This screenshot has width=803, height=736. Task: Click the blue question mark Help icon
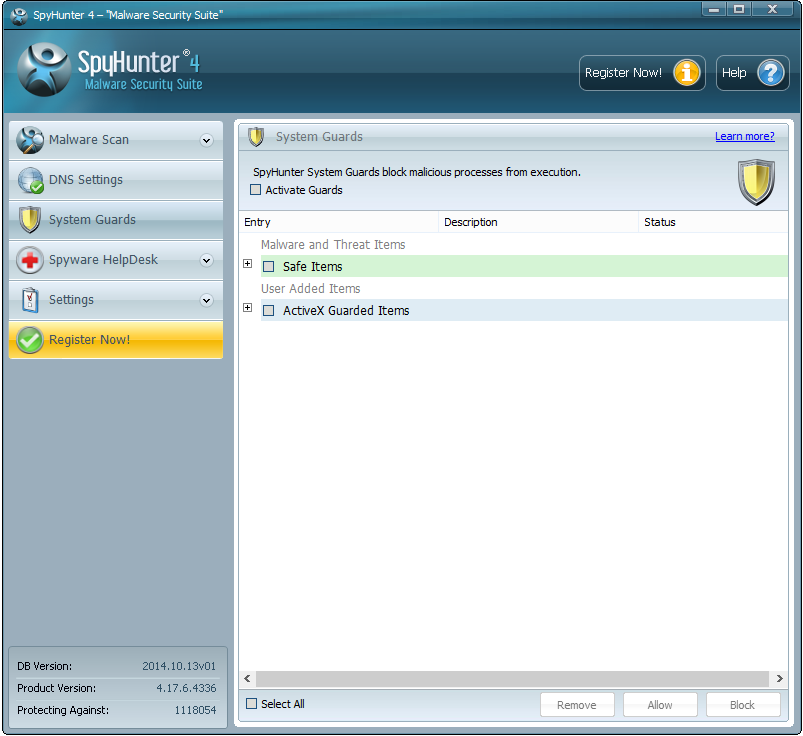click(769, 73)
